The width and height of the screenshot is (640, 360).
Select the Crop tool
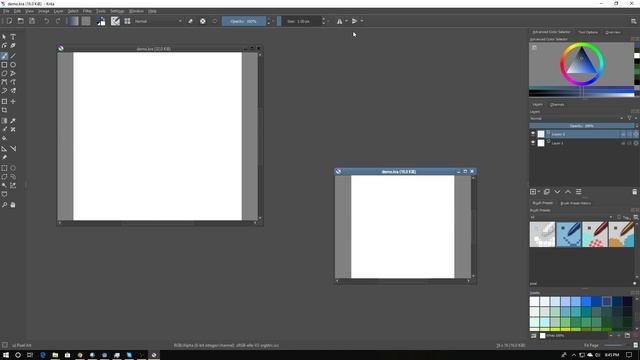[x=4, y=110]
